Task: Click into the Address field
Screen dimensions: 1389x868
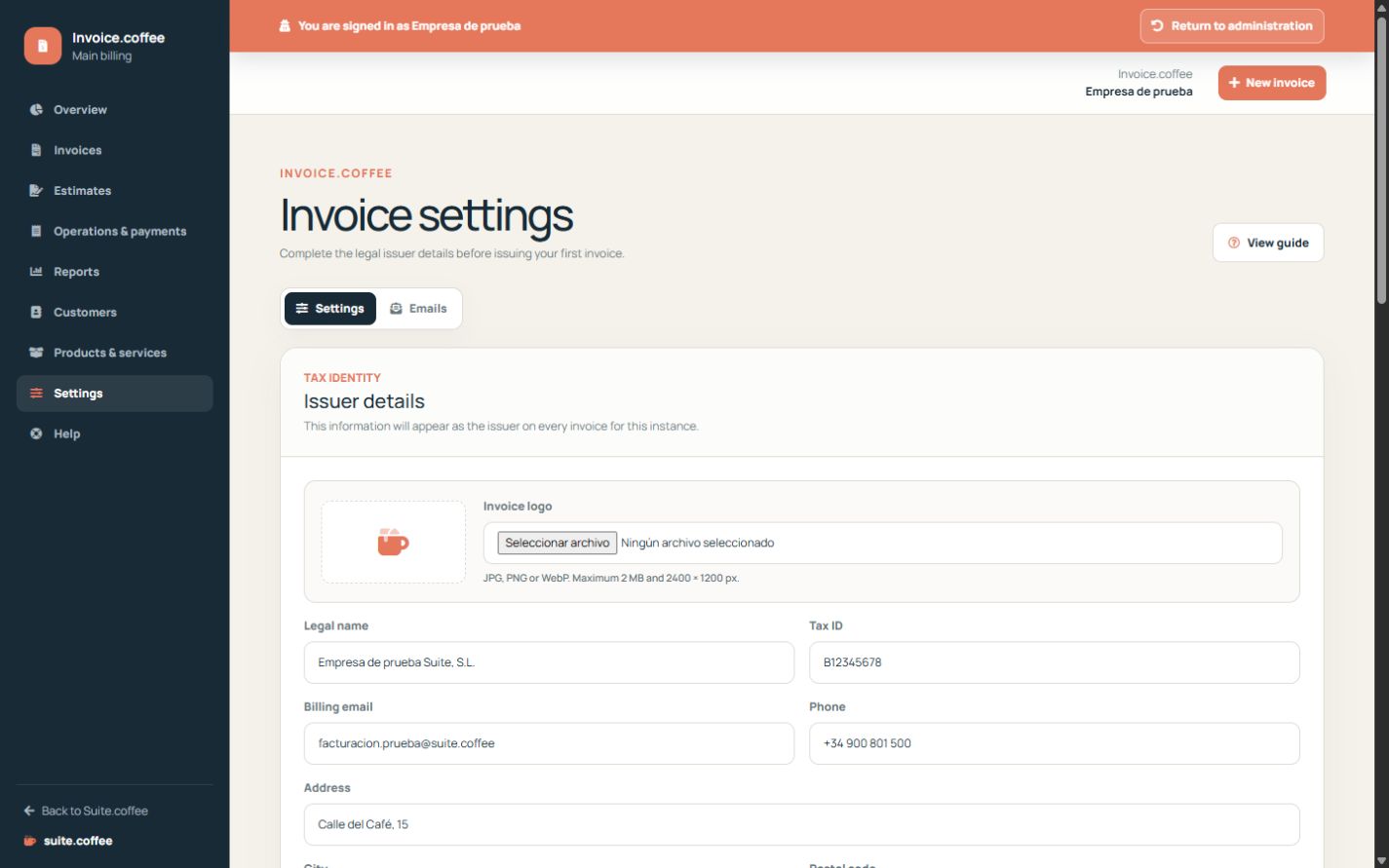Action: [802, 824]
